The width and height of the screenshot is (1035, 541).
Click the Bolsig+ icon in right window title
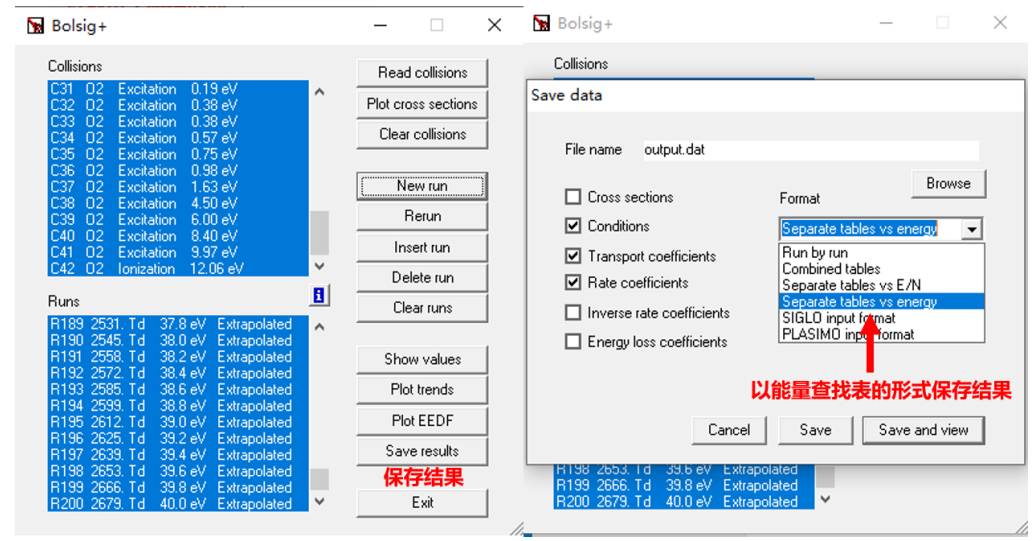541,24
